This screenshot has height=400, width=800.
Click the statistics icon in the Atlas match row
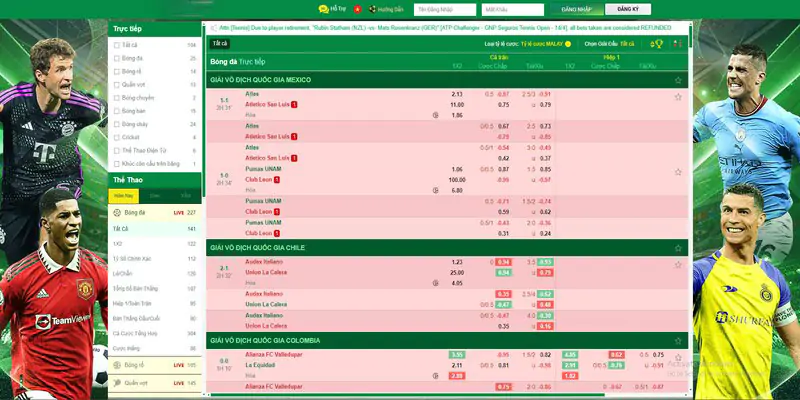[434, 115]
